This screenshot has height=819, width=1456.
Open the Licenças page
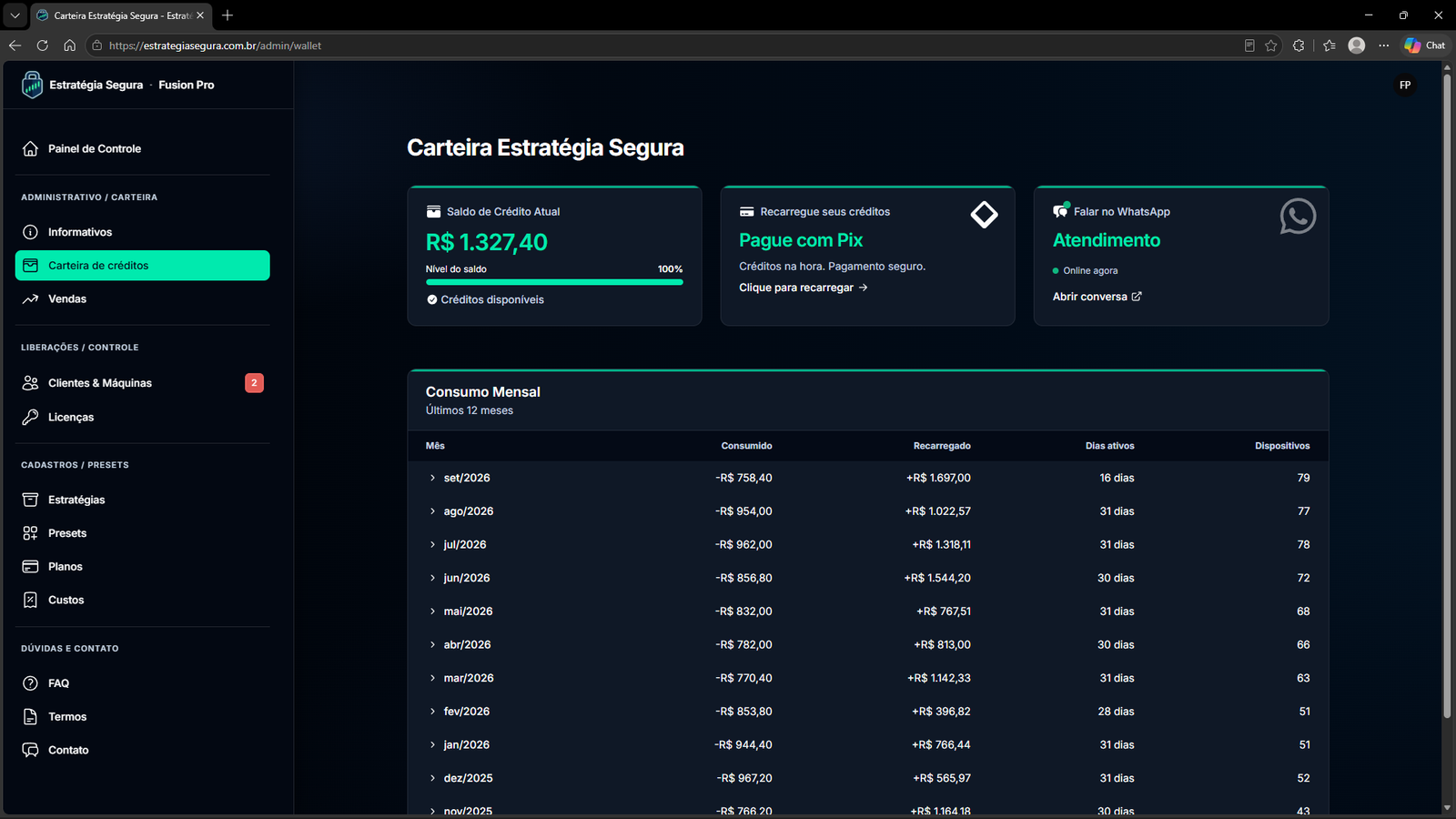click(x=143, y=418)
